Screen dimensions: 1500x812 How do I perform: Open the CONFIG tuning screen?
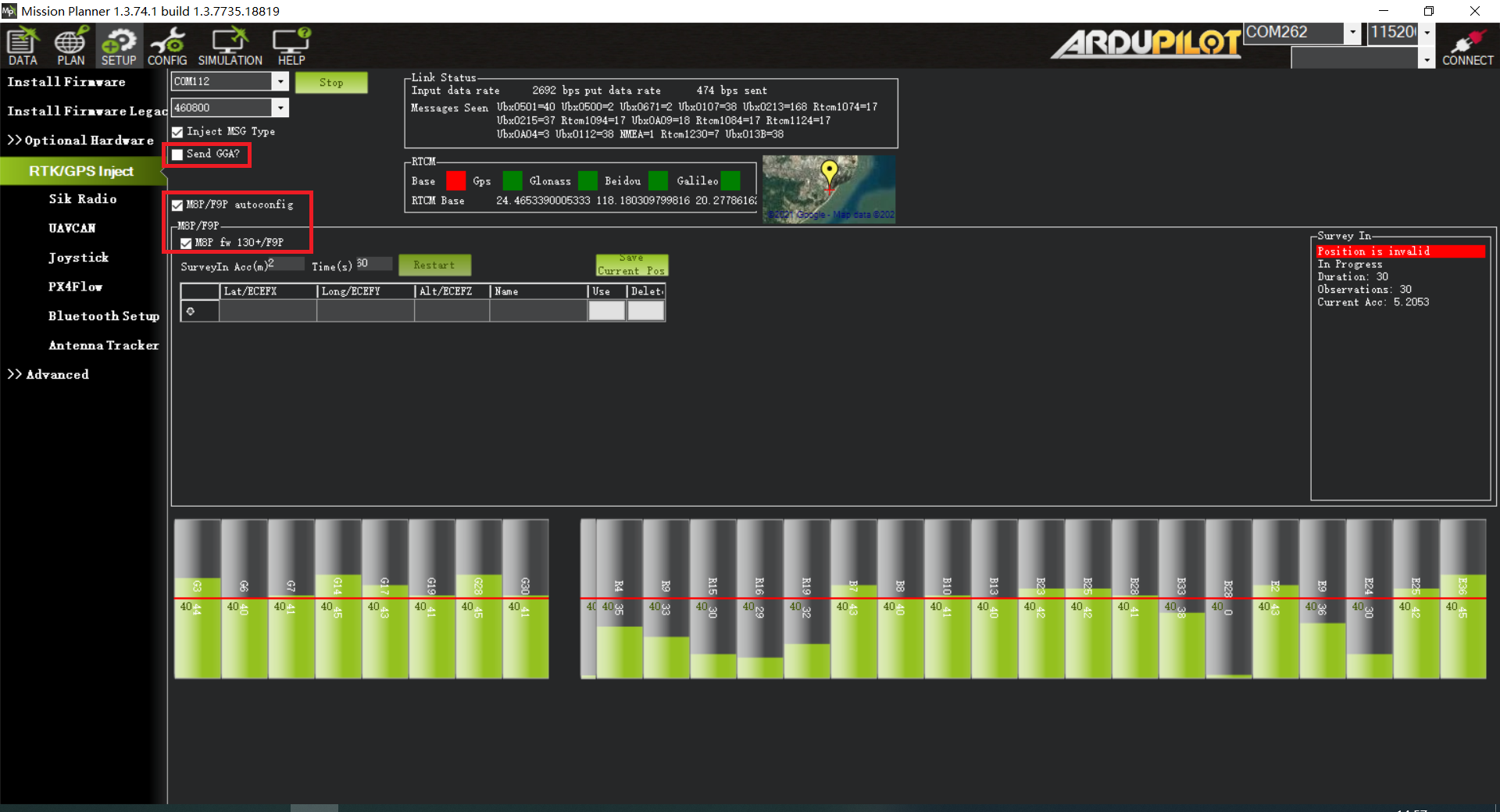167,46
